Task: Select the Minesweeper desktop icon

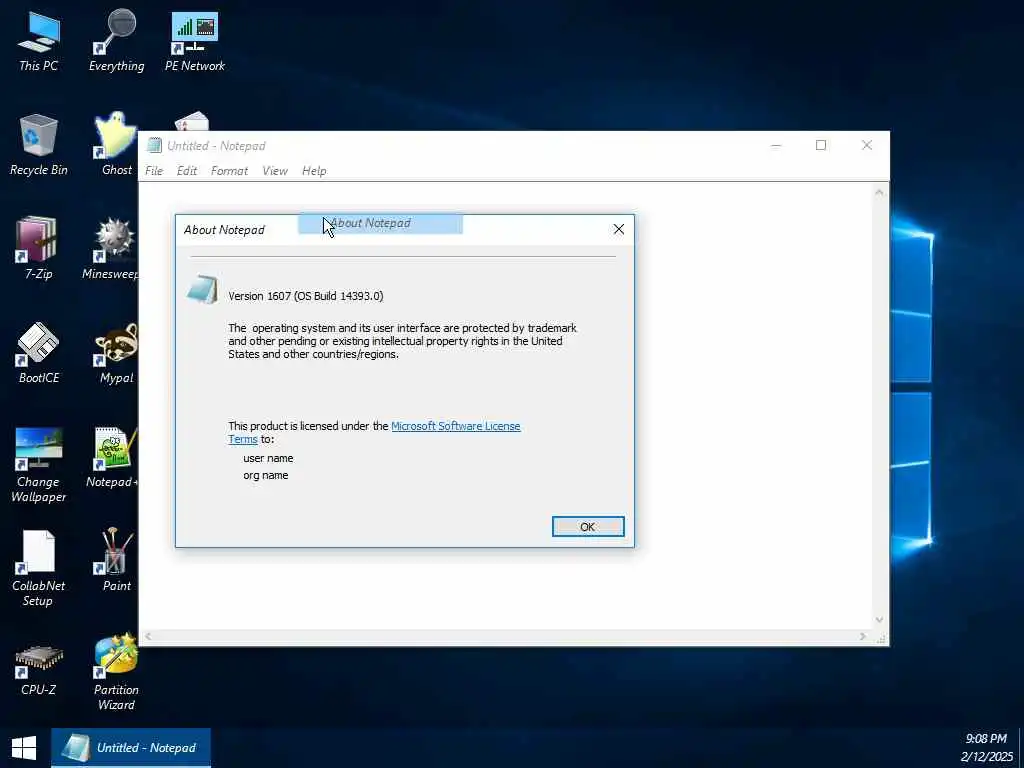Action: point(110,249)
